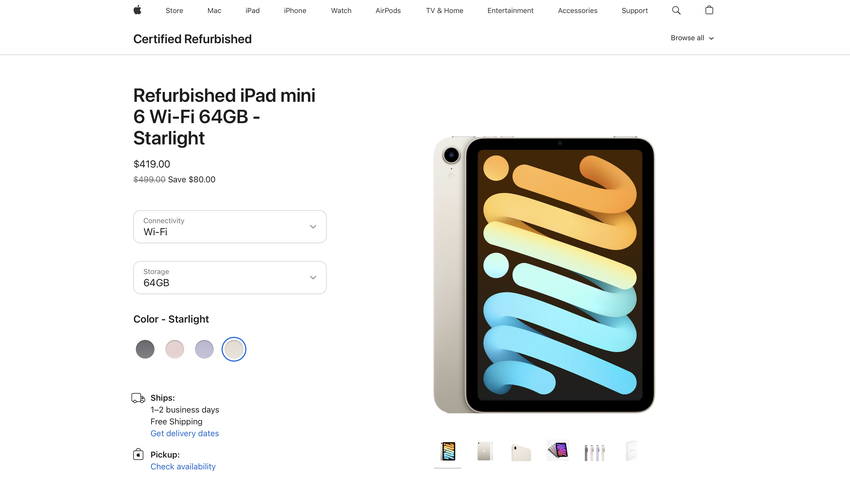
Task: View the rear camera corner thumbnail
Action: (x=521, y=452)
